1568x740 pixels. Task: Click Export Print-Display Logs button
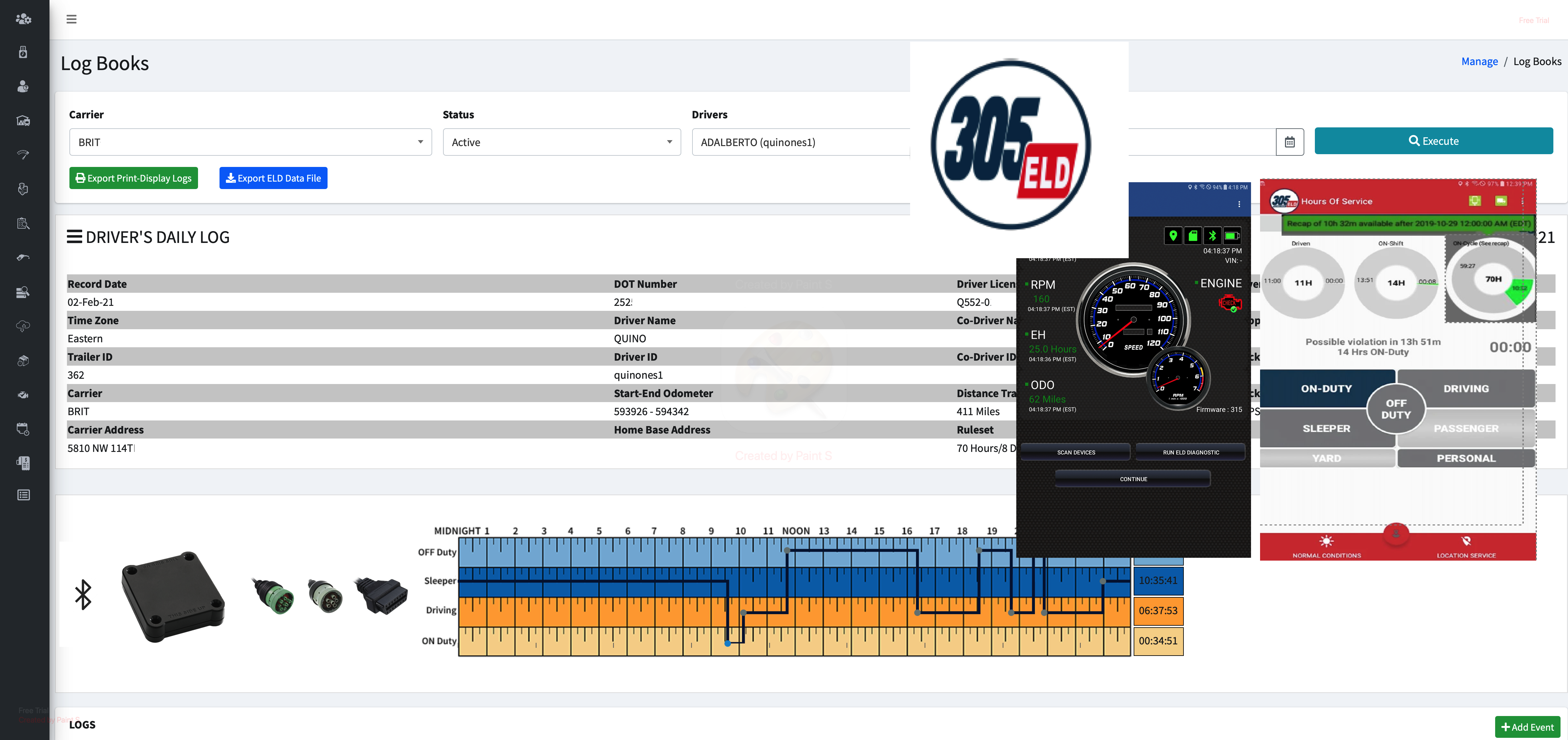tap(133, 178)
